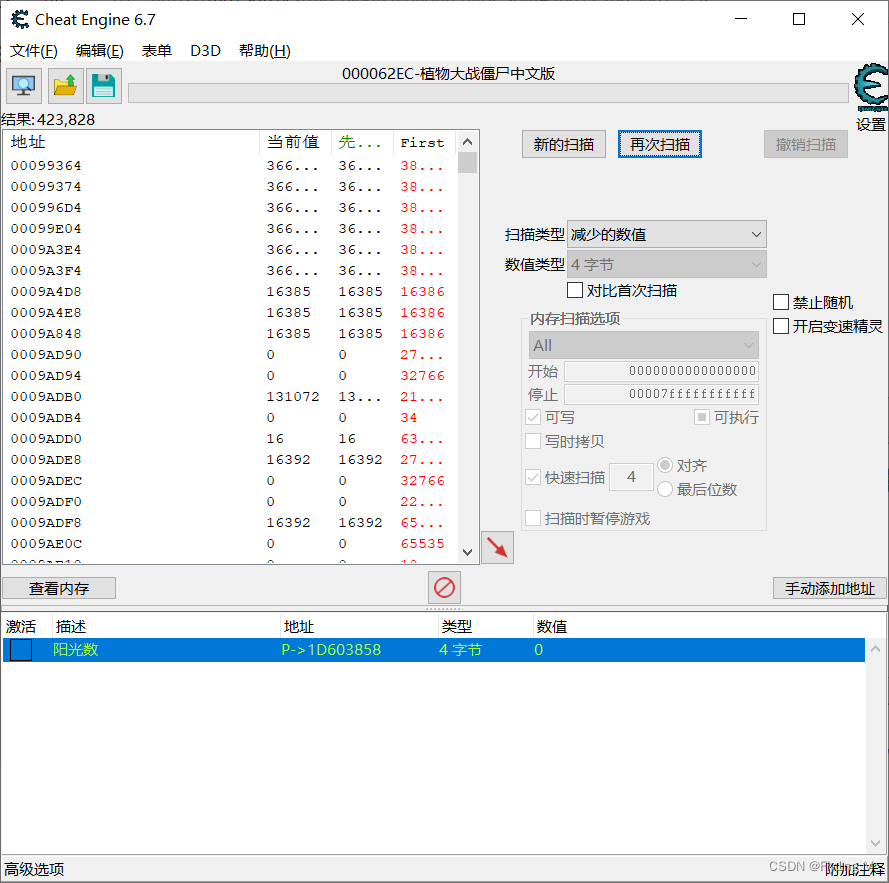Click the 当前值 column header
Viewport: 889px width, 883px height.
pyautogui.click(x=295, y=142)
